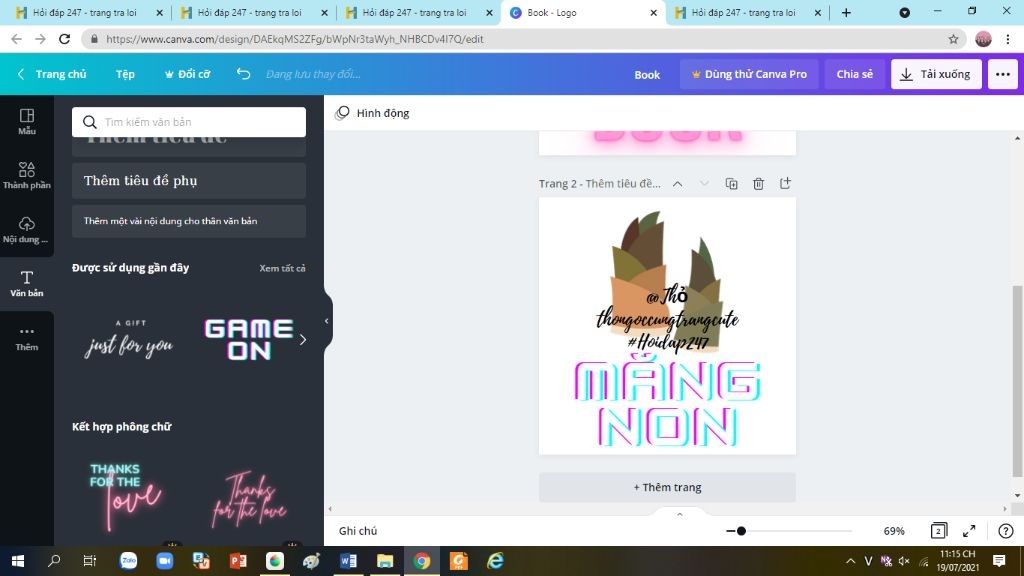Click the Thêm trang add page button
Viewport: 1024px width, 576px height.
click(667, 487)
